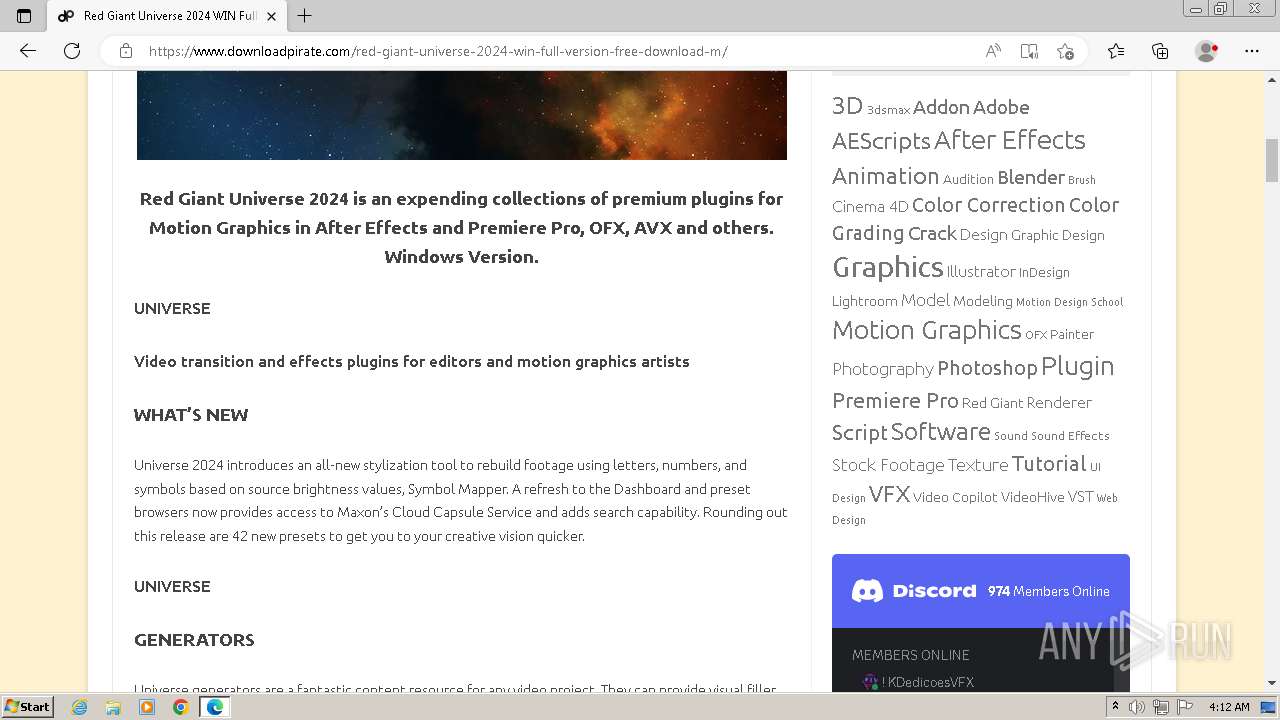This screenshot has width=1280, height=720.
Task: Open the Motion Design School tag
Action: [x=1069, y=302]
